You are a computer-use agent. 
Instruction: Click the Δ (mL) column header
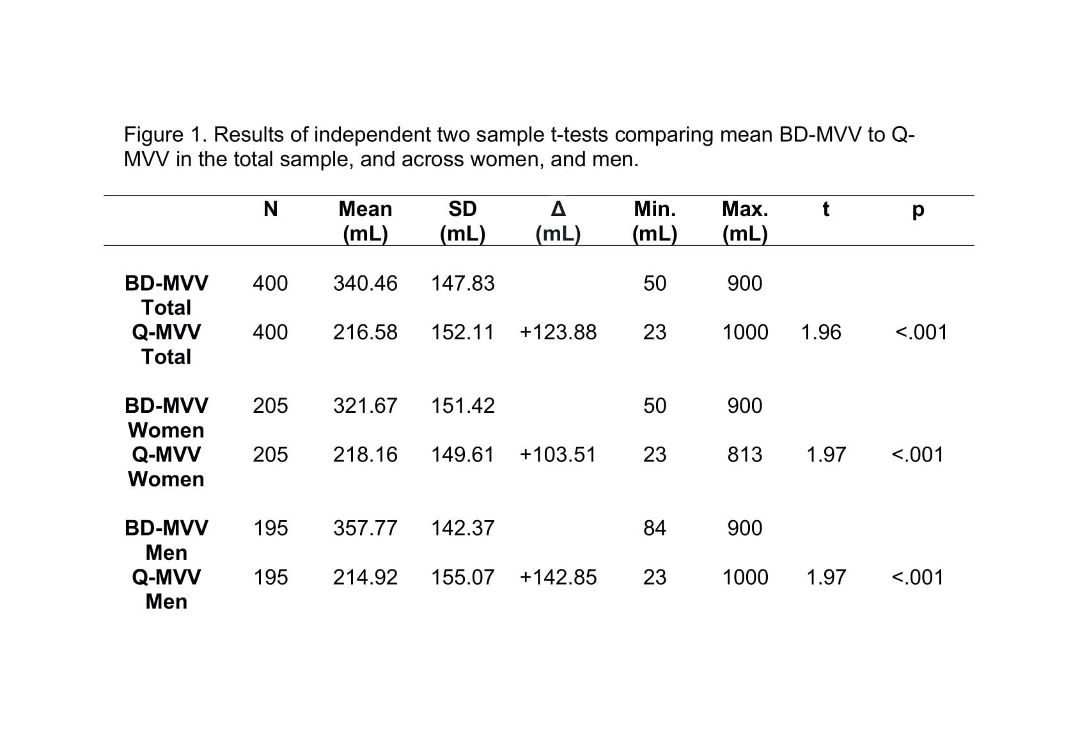[x=558, y=221]
